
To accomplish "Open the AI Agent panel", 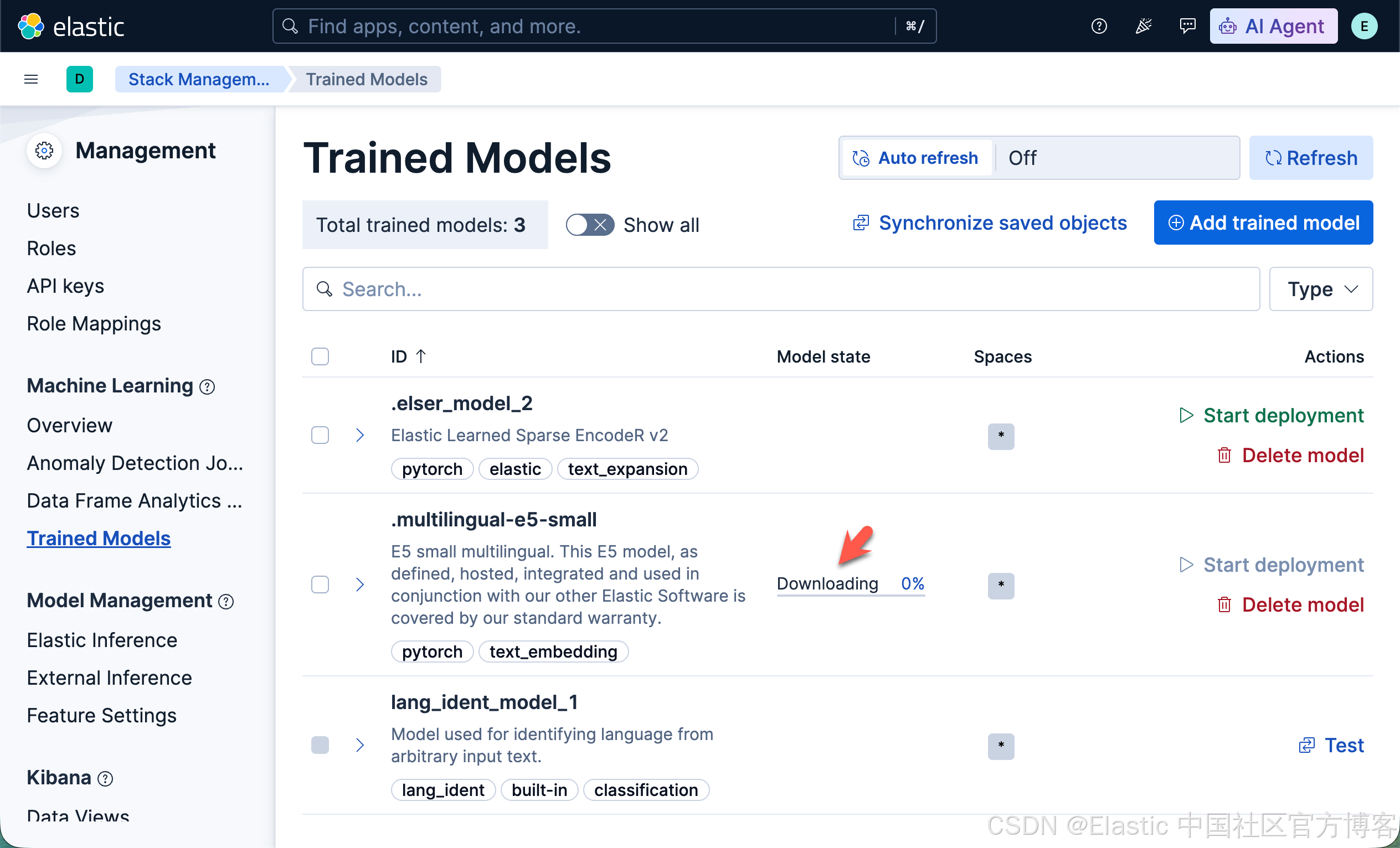I will coord(1273,26).
